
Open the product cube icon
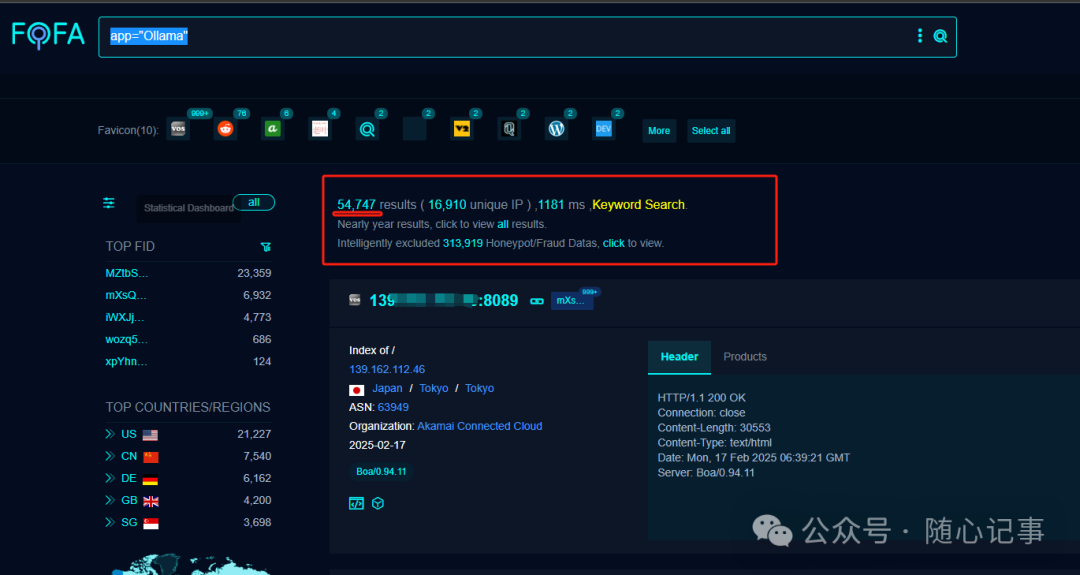tap(377, 503)
